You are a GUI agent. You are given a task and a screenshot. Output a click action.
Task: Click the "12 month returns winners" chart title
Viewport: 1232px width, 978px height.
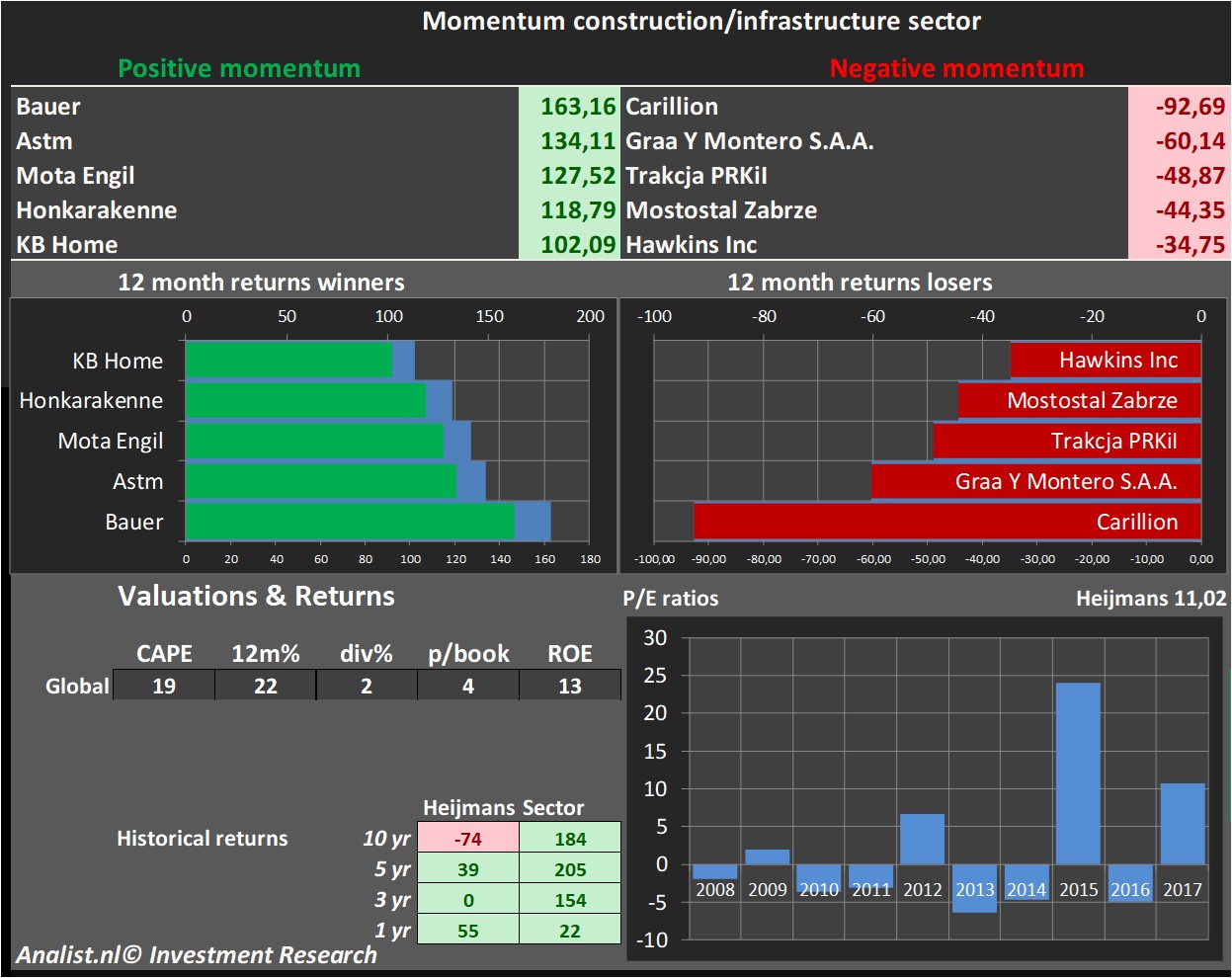pyautogui.click(x=261, y=283)
